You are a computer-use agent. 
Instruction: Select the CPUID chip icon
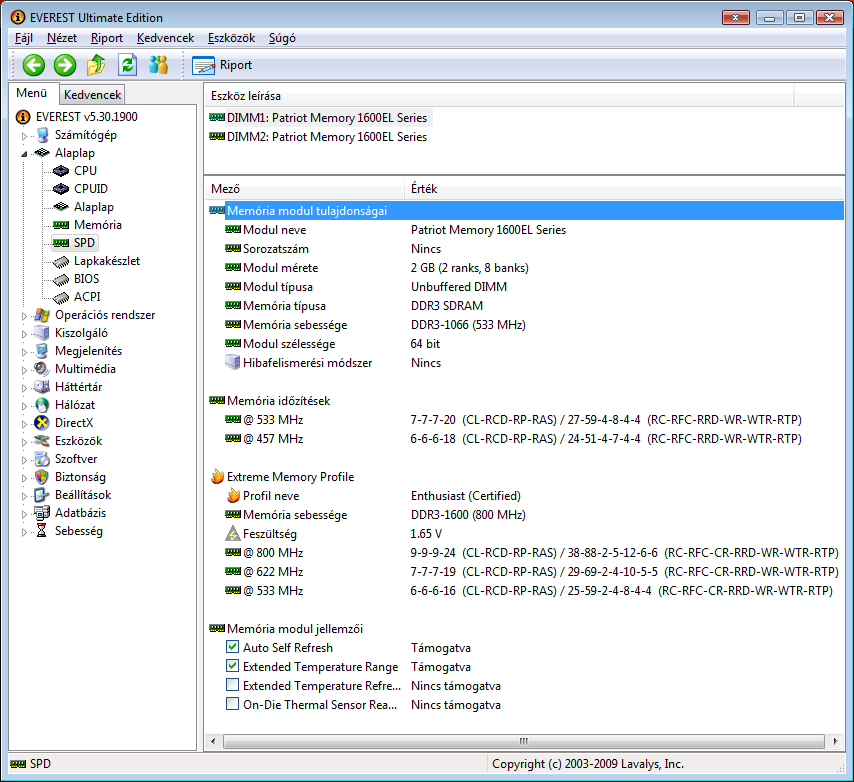pos(61,189)
